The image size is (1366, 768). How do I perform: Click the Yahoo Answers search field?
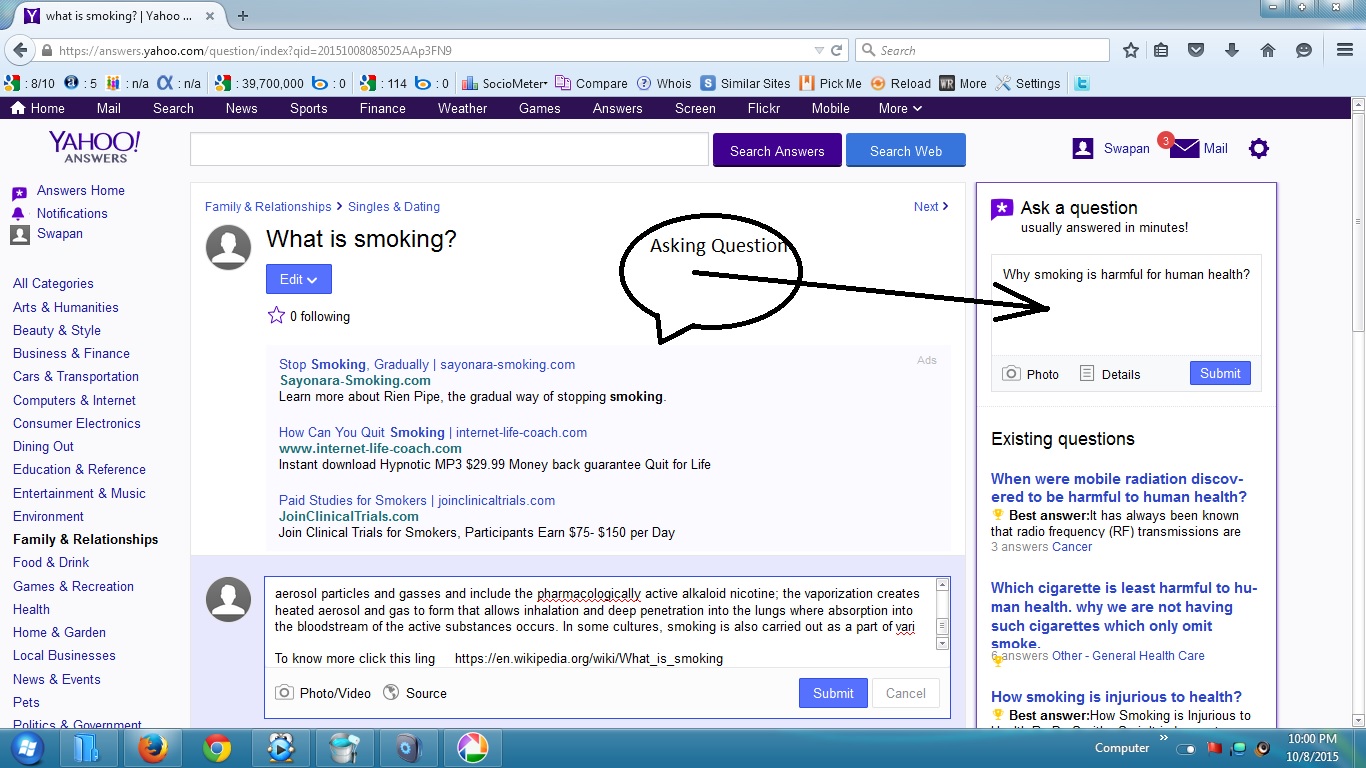(x=449, y=149)
